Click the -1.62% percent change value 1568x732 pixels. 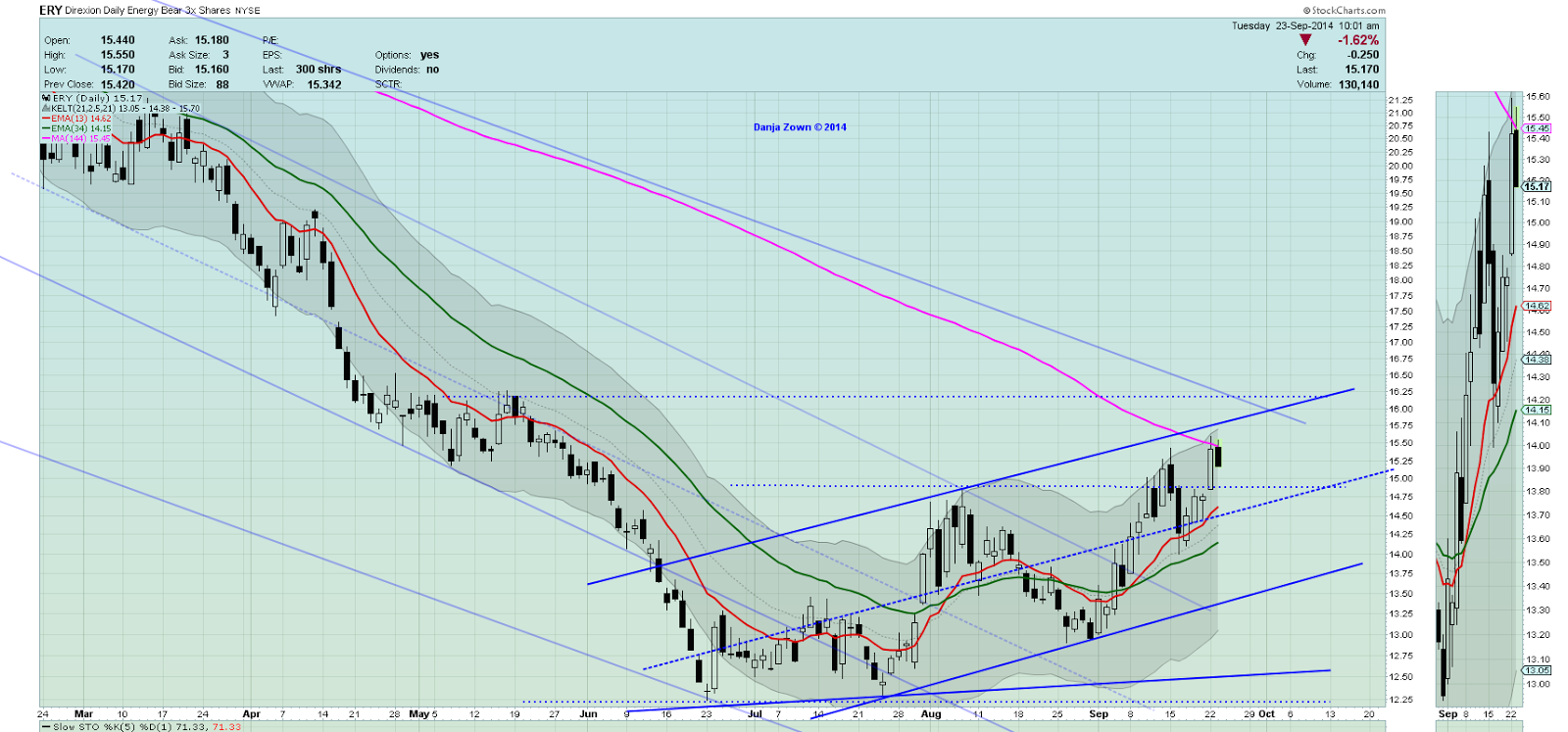point(1358,40)
